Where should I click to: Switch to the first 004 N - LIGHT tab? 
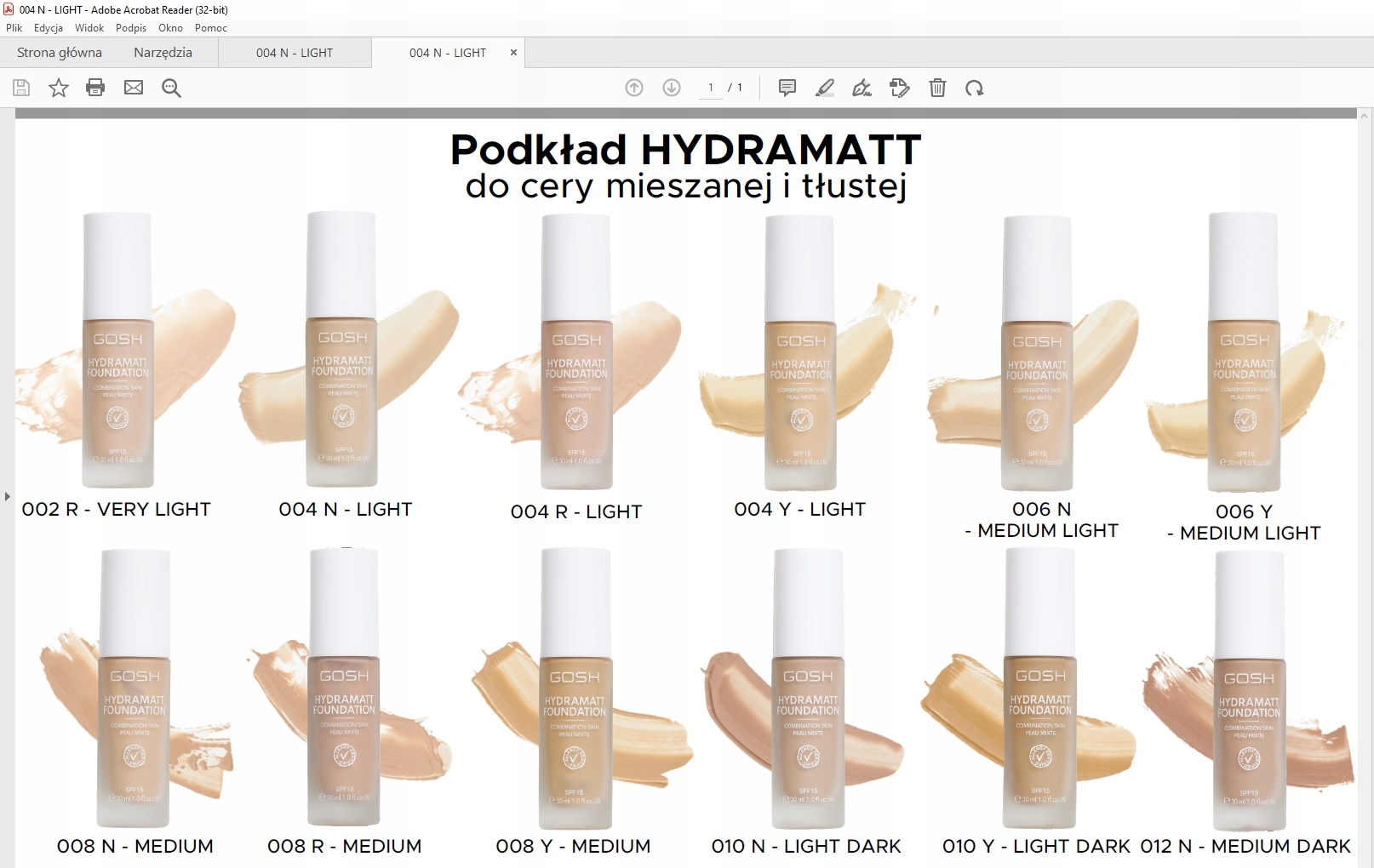tap(295, 53)
